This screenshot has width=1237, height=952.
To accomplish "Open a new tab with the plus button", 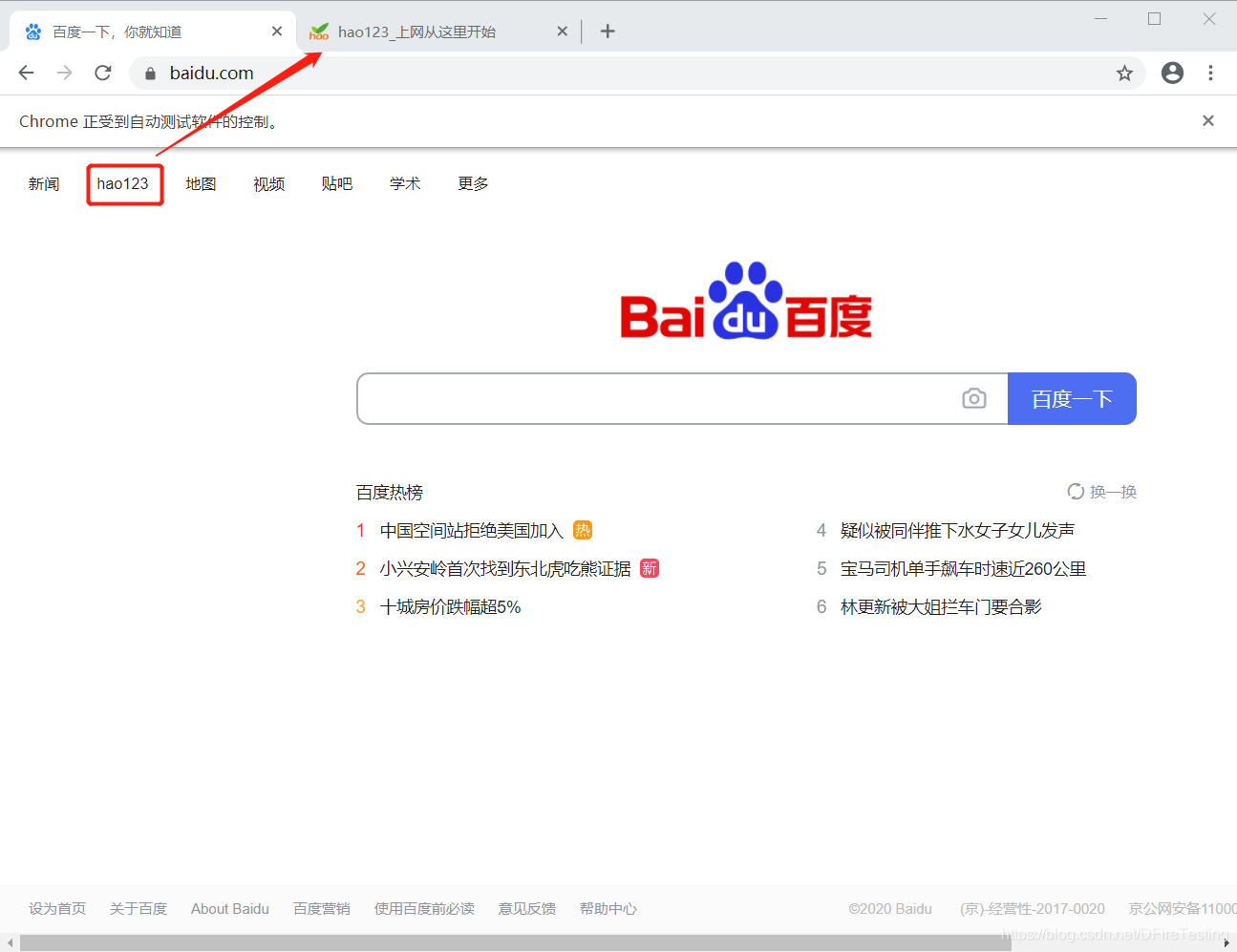I will point(608,31).
